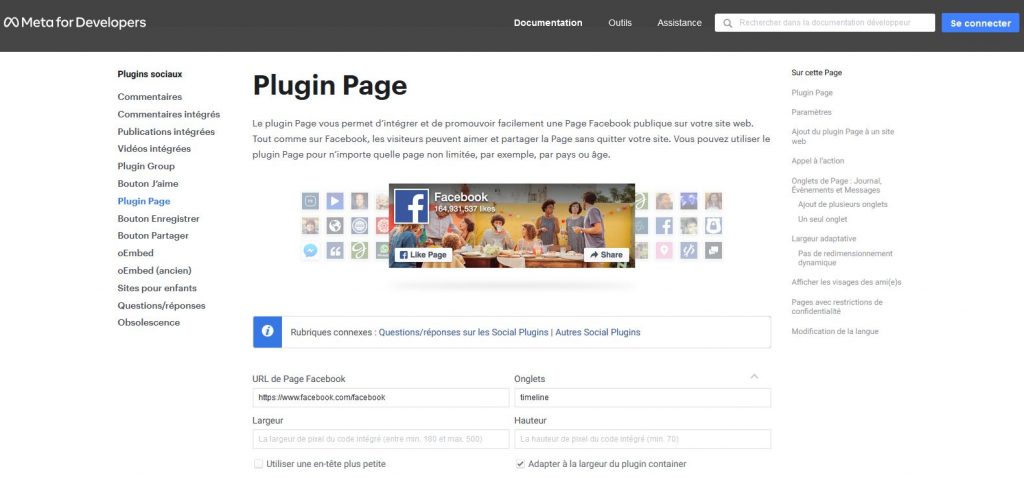Click the padlock icon in banner
This screenshot has height=478, width=1024.
tap(713, 226)
